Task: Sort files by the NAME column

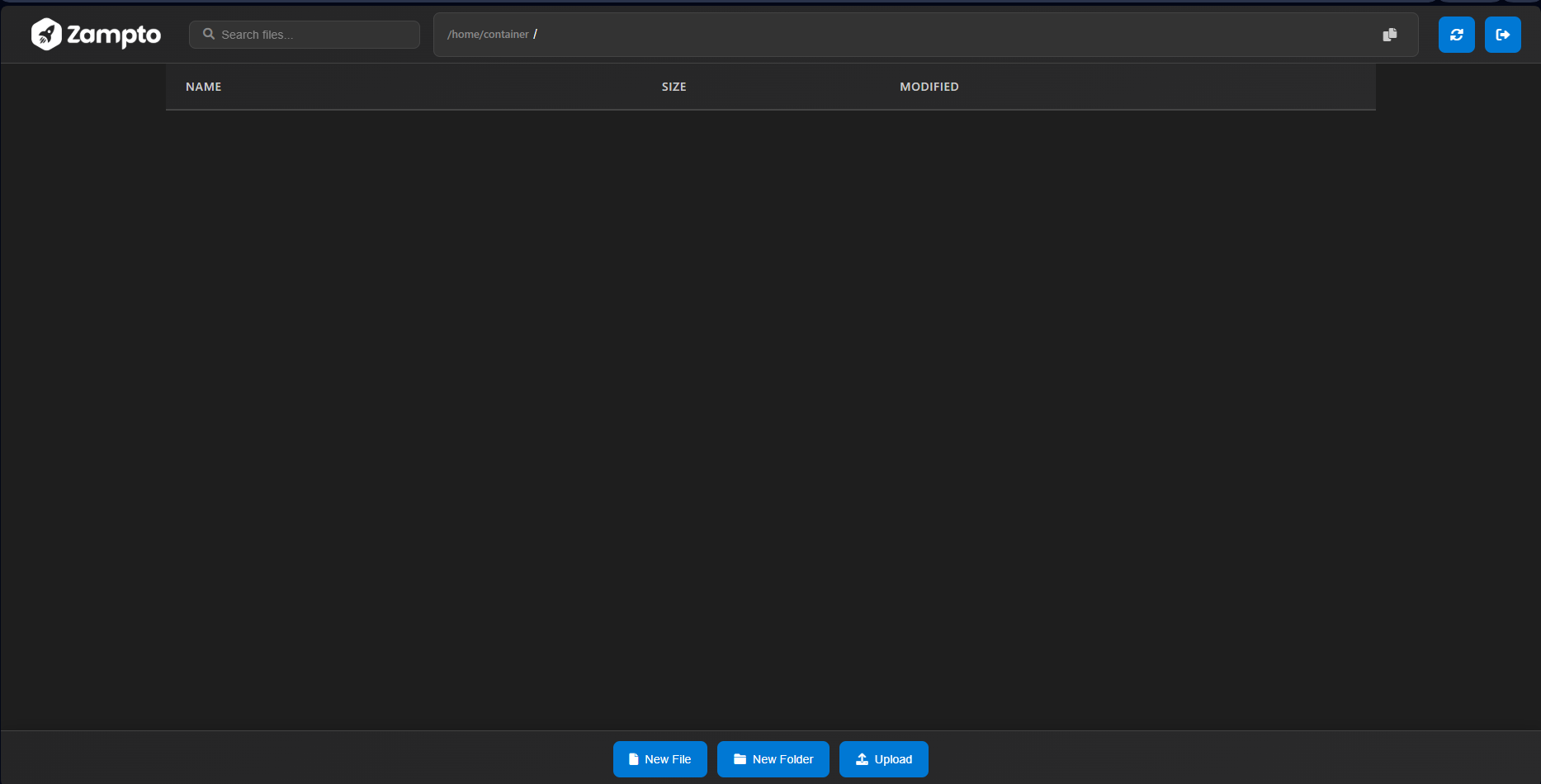Action: 203,86
